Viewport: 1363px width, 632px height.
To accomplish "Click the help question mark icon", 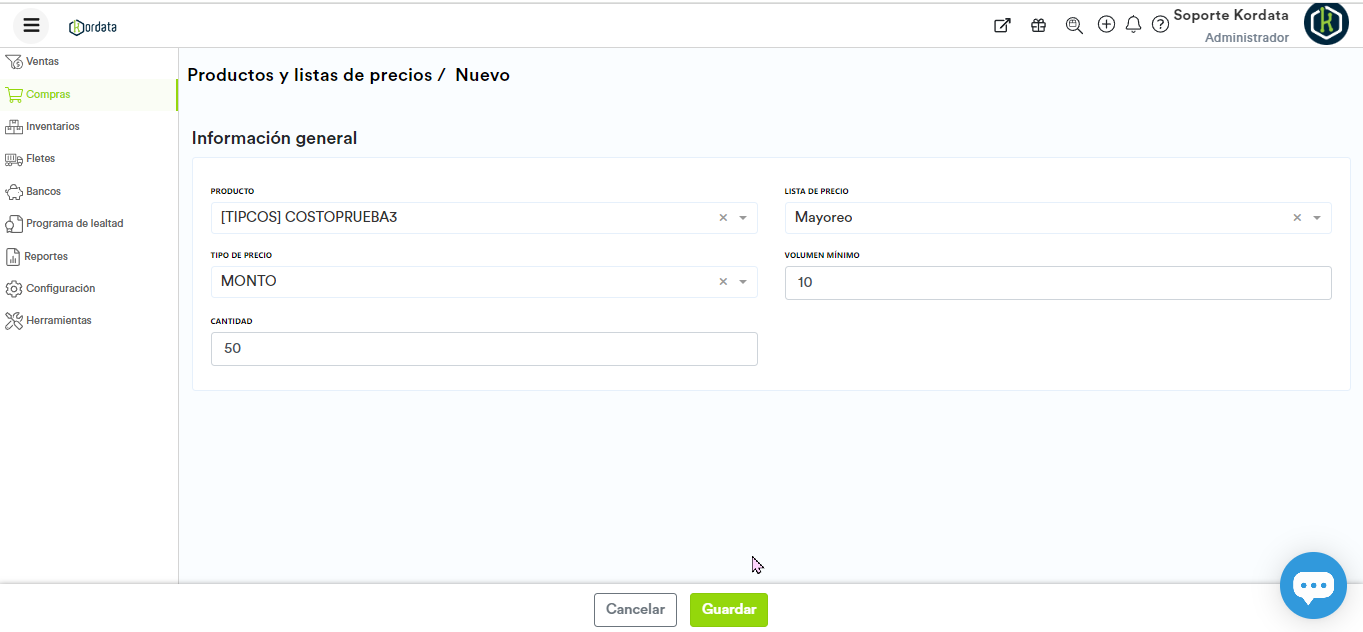I will click(1160, 25).
